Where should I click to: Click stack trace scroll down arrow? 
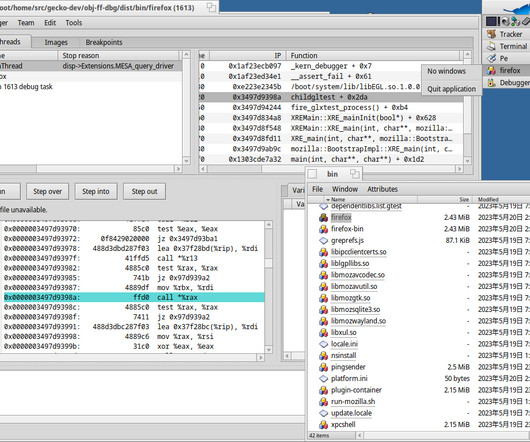(467, 161)
